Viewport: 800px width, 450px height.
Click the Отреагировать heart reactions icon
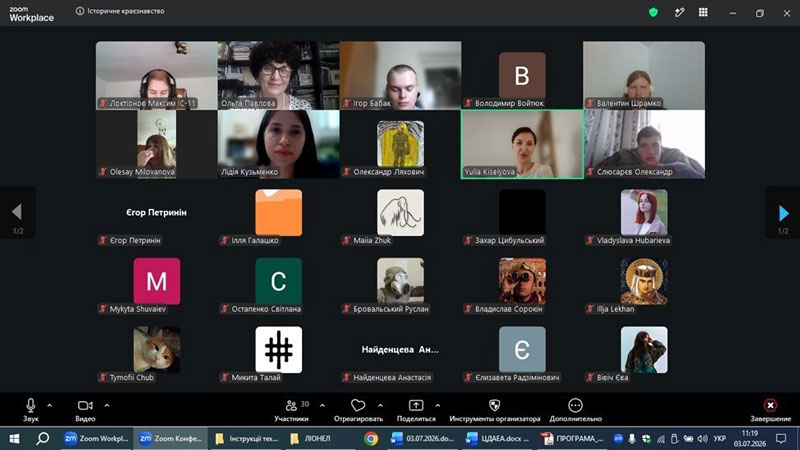358,405
